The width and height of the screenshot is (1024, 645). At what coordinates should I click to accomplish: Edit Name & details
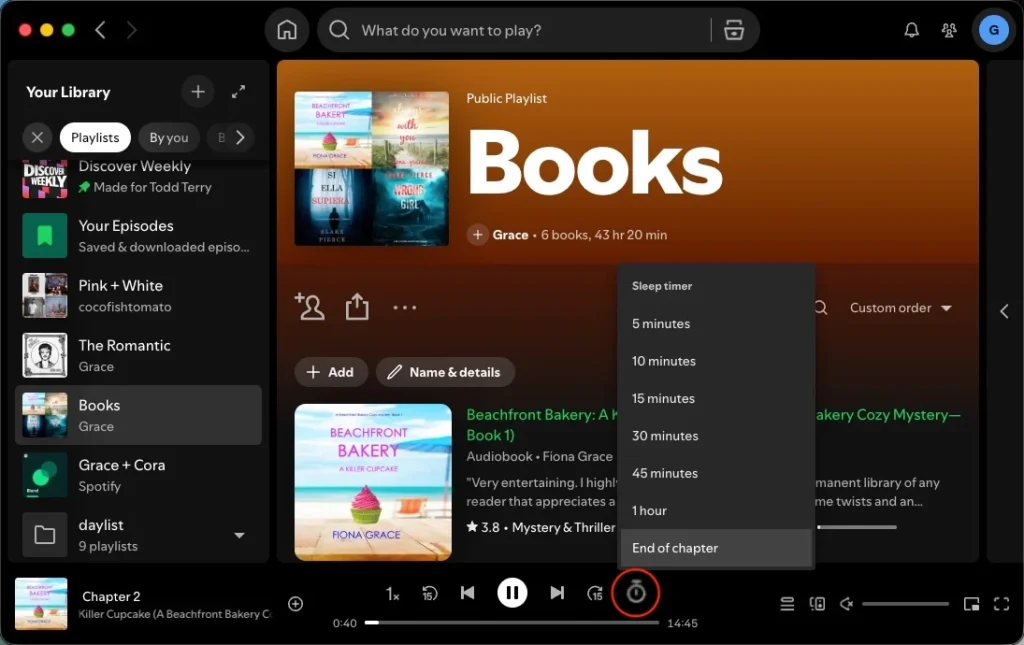point(445,372)
